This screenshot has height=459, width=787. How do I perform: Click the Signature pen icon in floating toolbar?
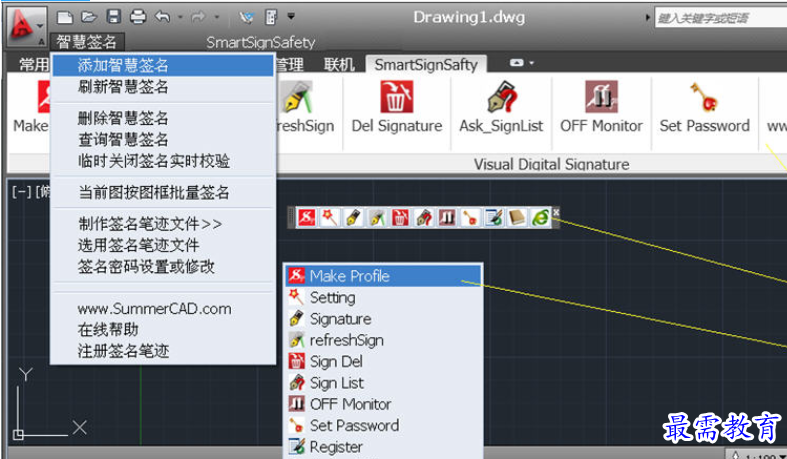(353, 218)
